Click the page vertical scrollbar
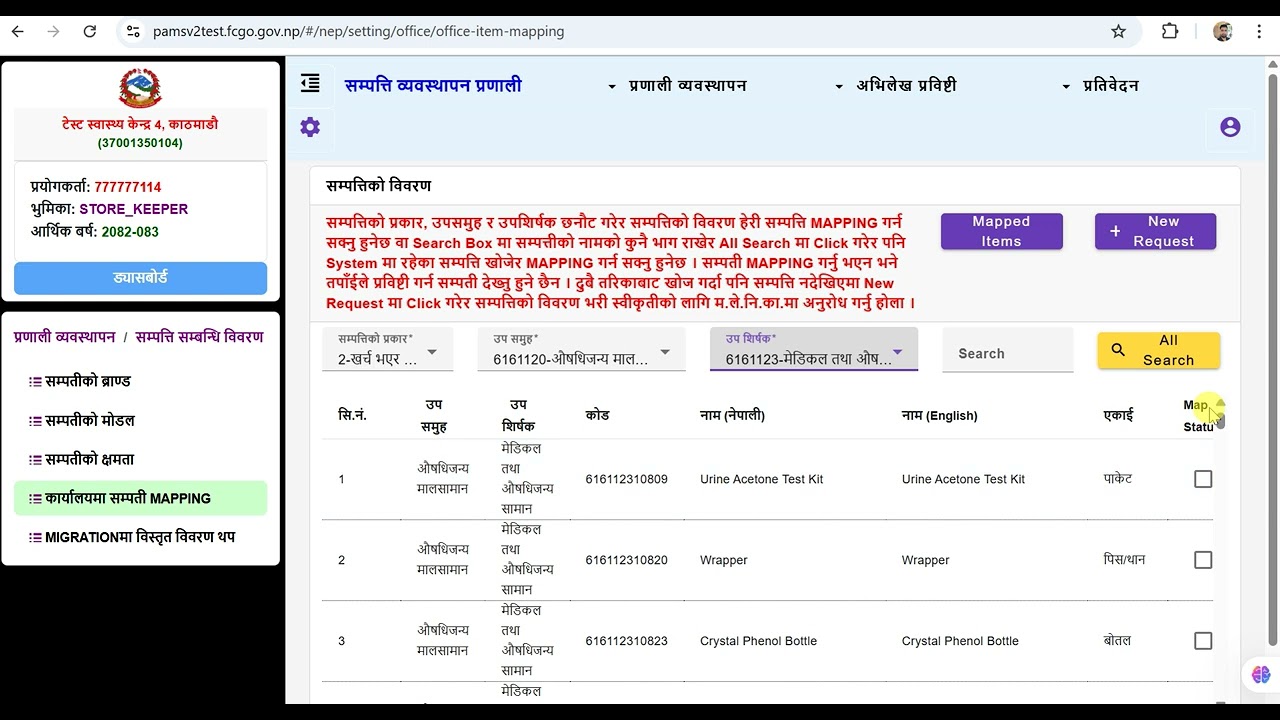 click(1272, 360)
